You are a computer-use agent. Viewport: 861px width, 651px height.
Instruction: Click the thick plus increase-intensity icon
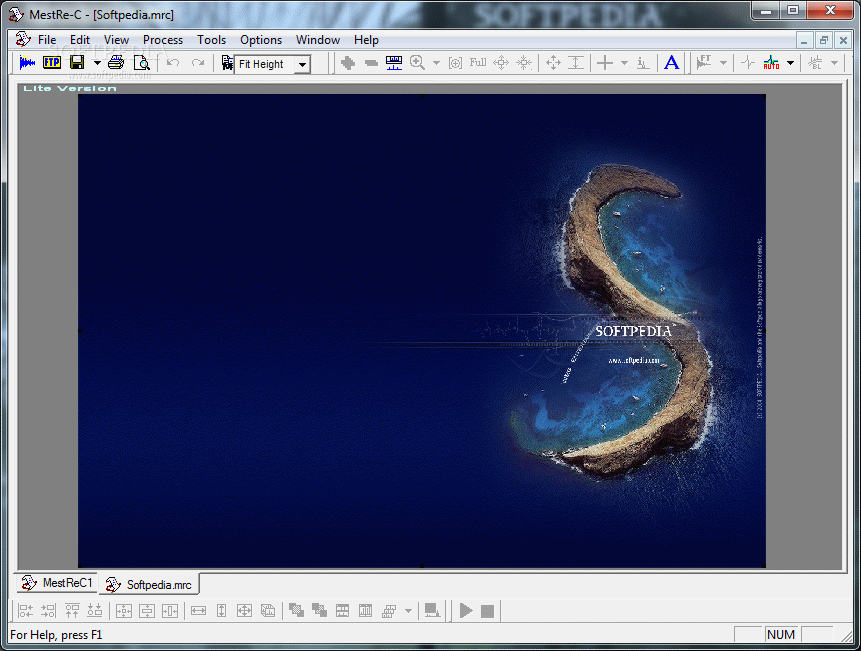[x=348, y=63]
